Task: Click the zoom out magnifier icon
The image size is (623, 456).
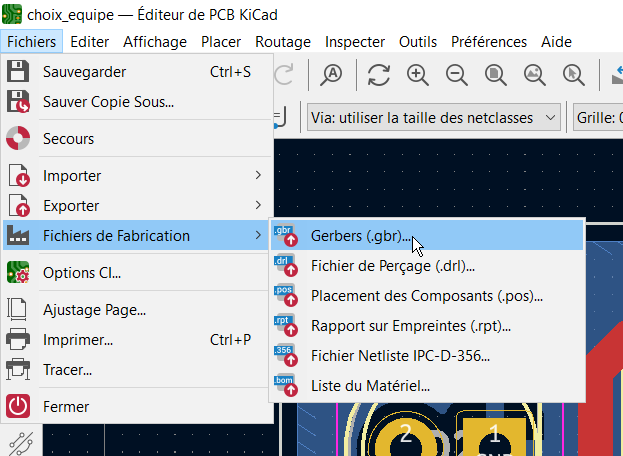Action: [x=457, y=74]
